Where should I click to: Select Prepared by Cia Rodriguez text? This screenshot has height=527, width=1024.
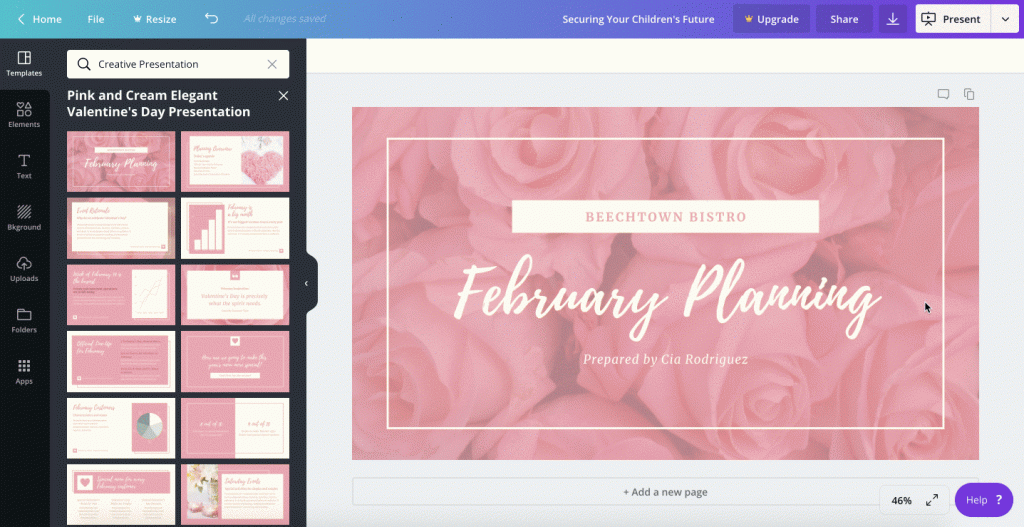click(665, 359)
